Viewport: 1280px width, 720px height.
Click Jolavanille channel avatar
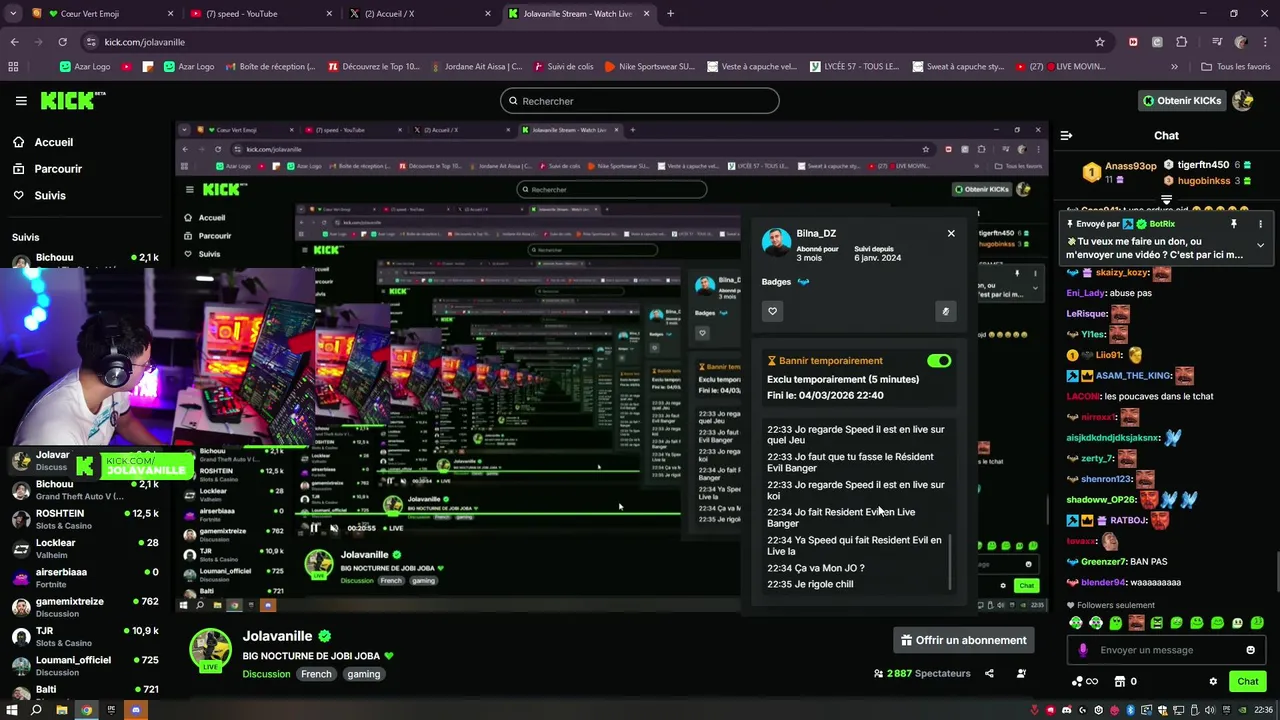click(x=211, y=650)
